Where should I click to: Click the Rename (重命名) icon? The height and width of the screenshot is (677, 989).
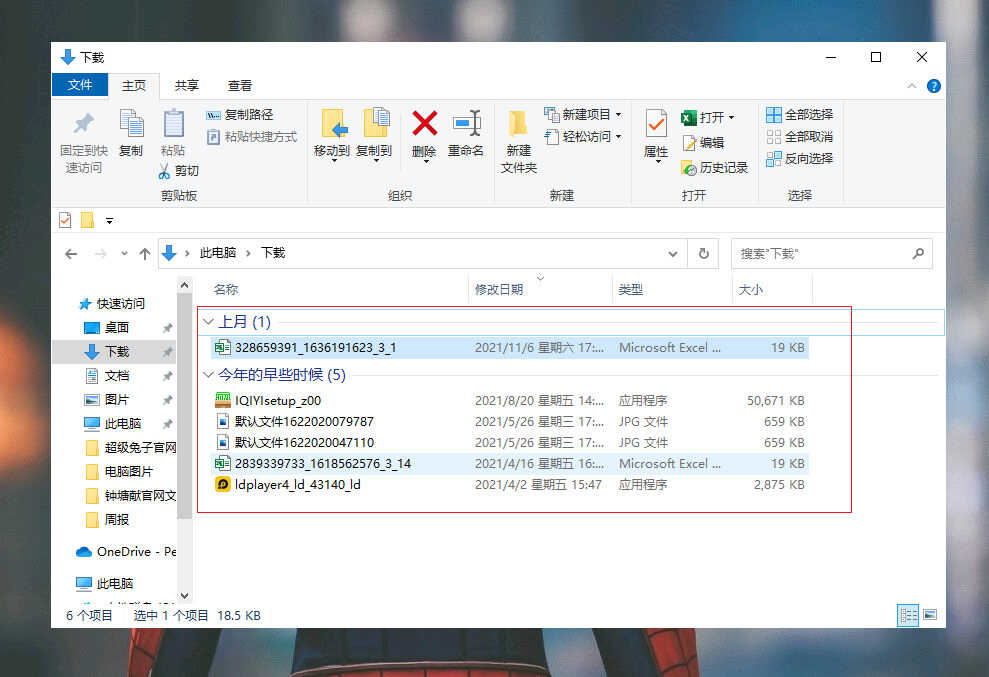[466, 124]
